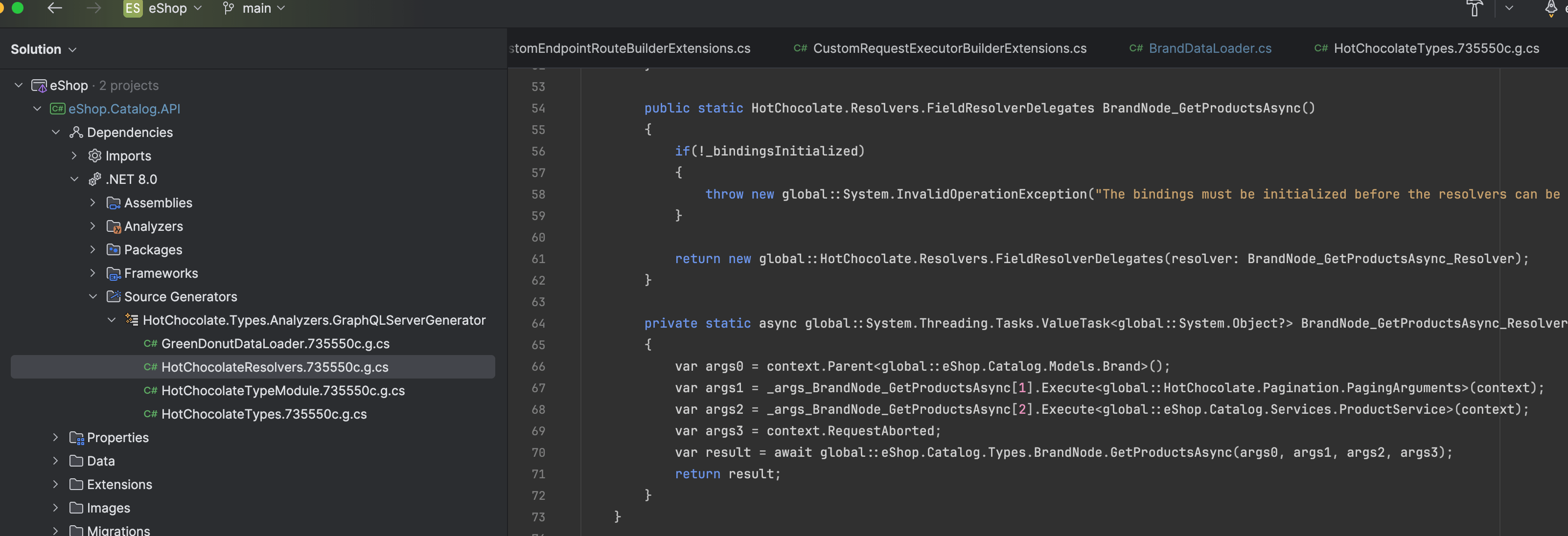This screenshot has height=536, width=1568.
Task: Click line number 64 in gutter
Action: (x=538, y=324)
